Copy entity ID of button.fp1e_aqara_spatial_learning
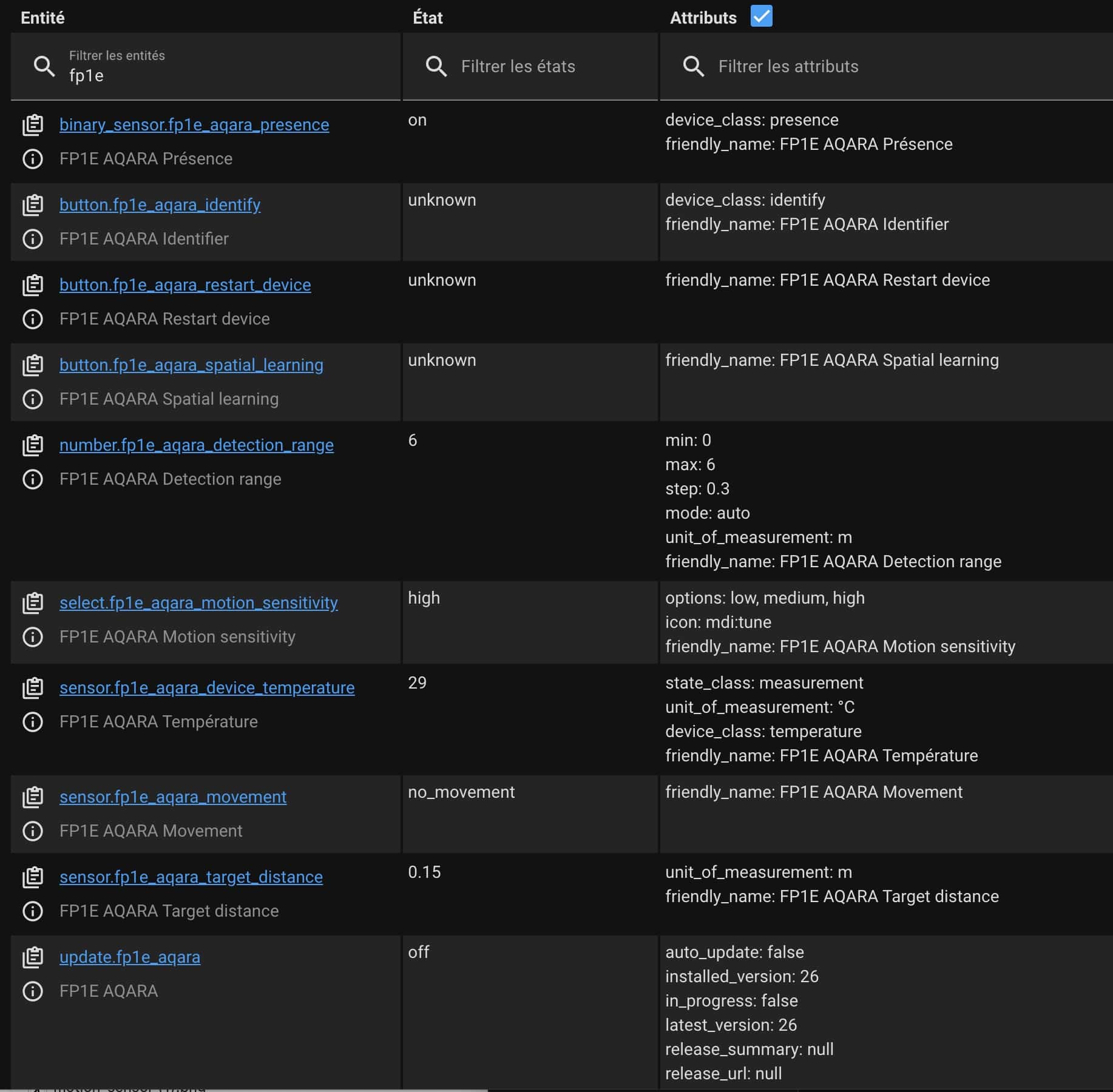The height and width of the screenshot is (1092, 1113). pos(33,365)
